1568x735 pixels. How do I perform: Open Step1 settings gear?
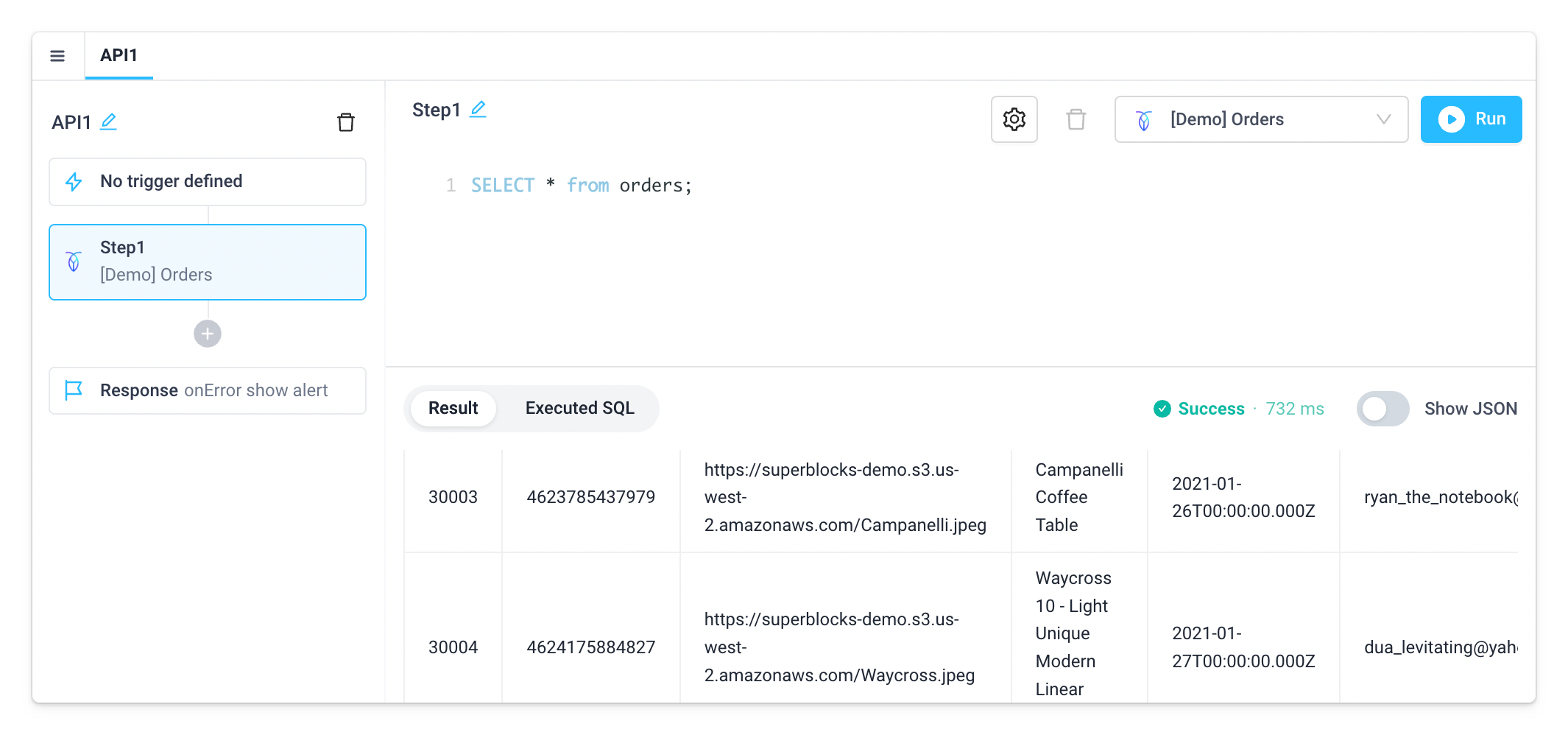tap(1014, 119)
